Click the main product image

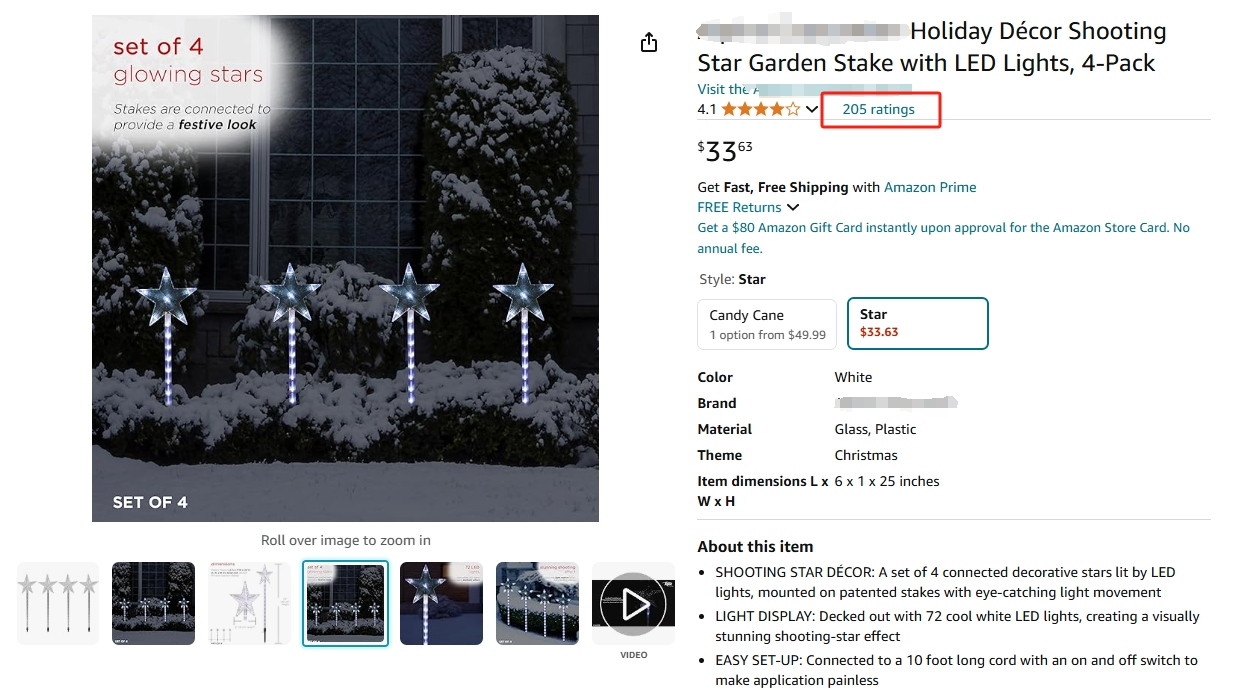pos(345,268)
